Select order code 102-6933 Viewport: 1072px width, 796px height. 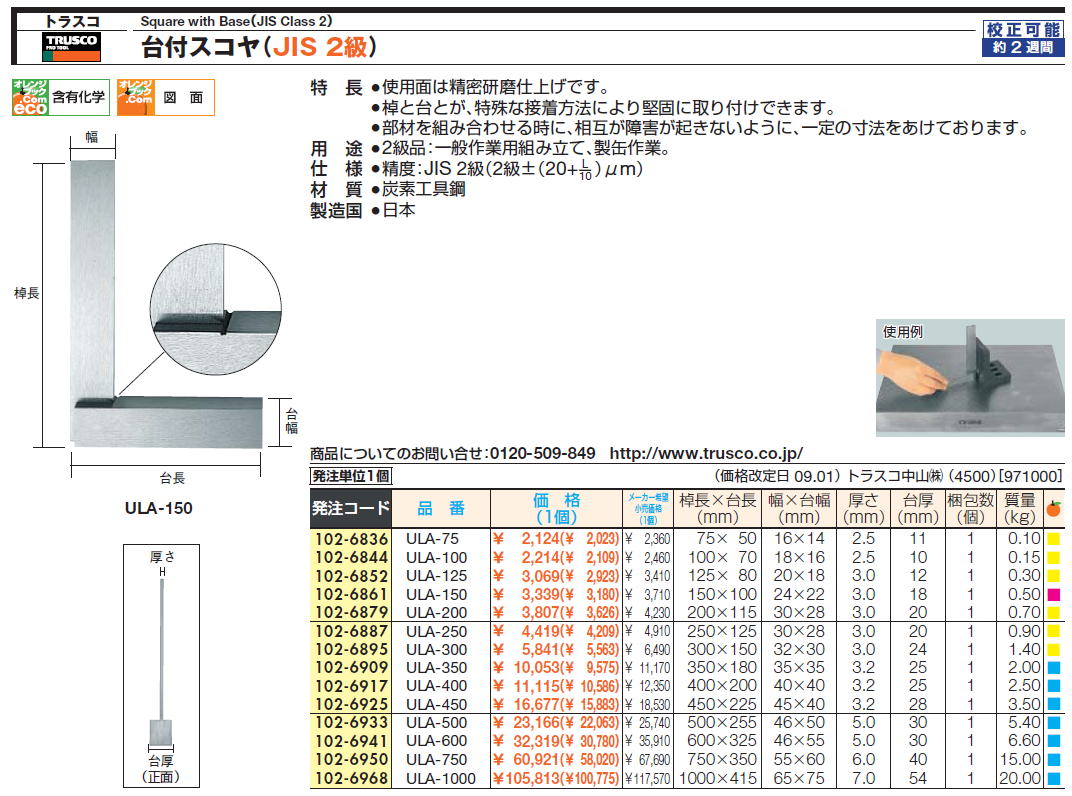click(x=351, y=722)
